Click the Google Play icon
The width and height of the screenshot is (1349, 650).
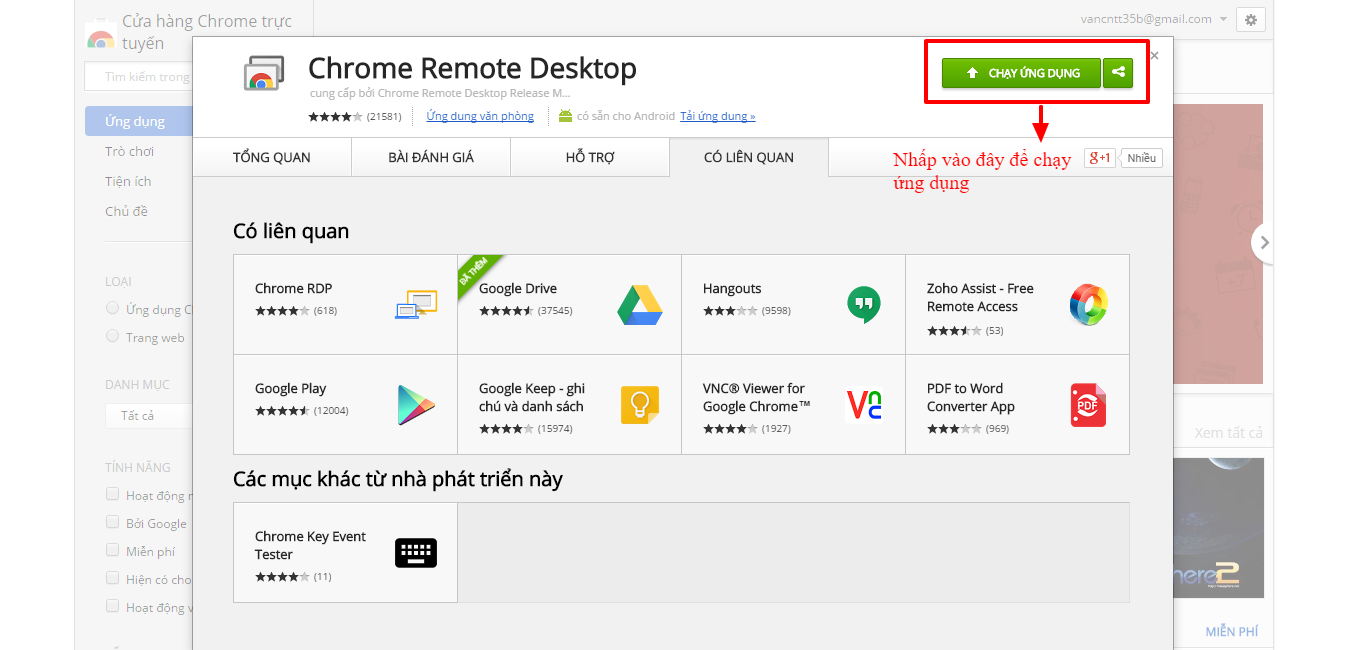(416, 405)
